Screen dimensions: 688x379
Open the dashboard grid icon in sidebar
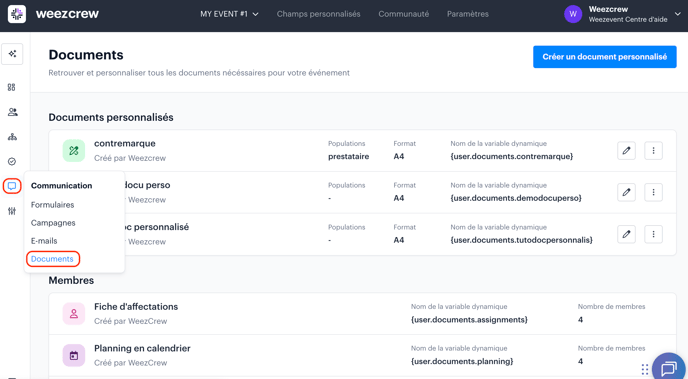tap(12, 87)
